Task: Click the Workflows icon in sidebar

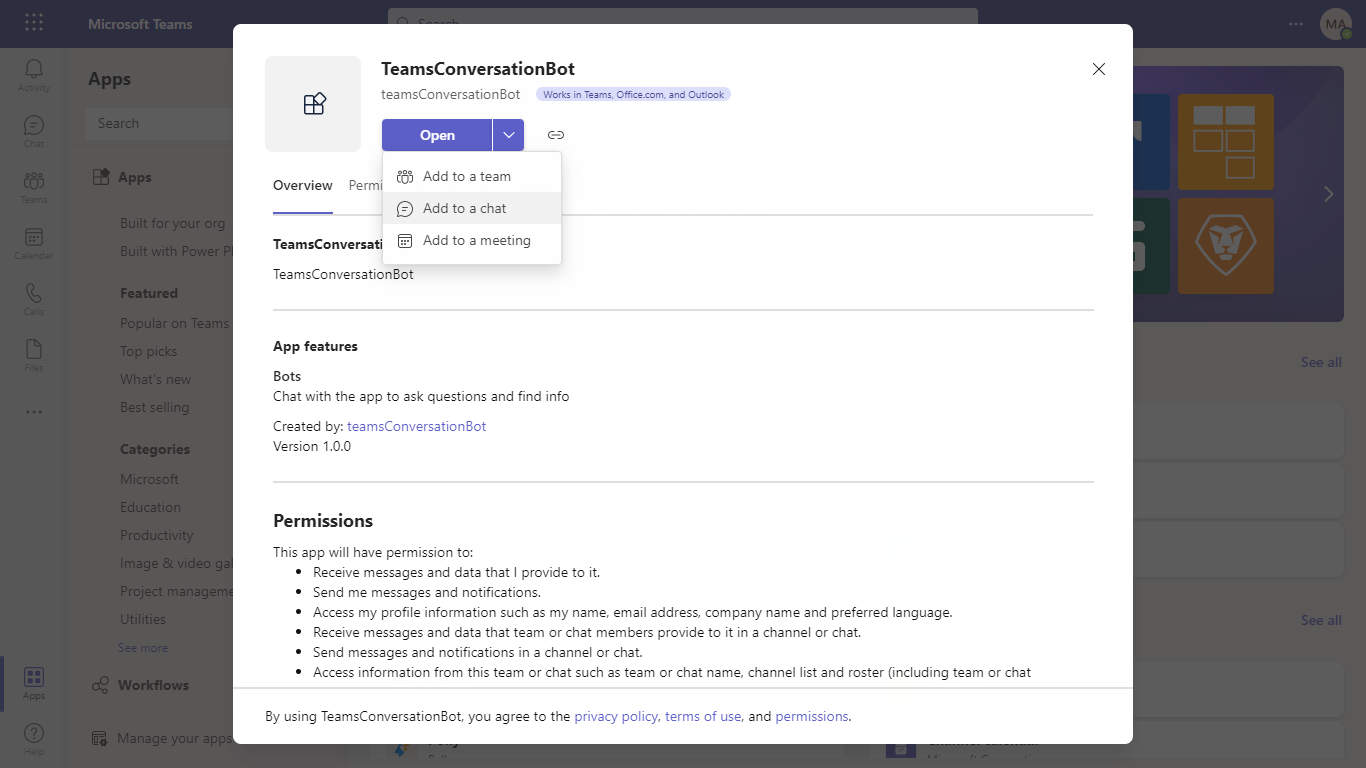Action: [x=100, y=685]
